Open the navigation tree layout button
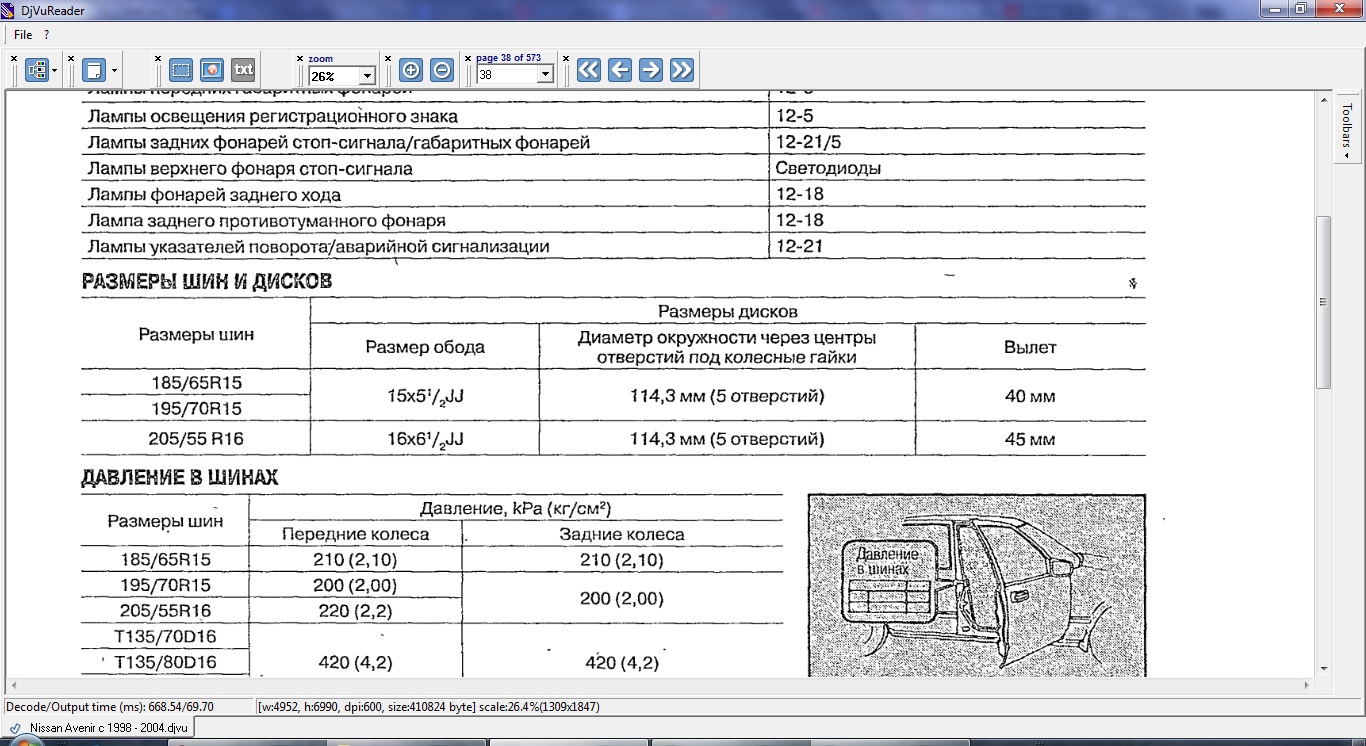This screenshot has height=746, width=1366. point(37,70)
